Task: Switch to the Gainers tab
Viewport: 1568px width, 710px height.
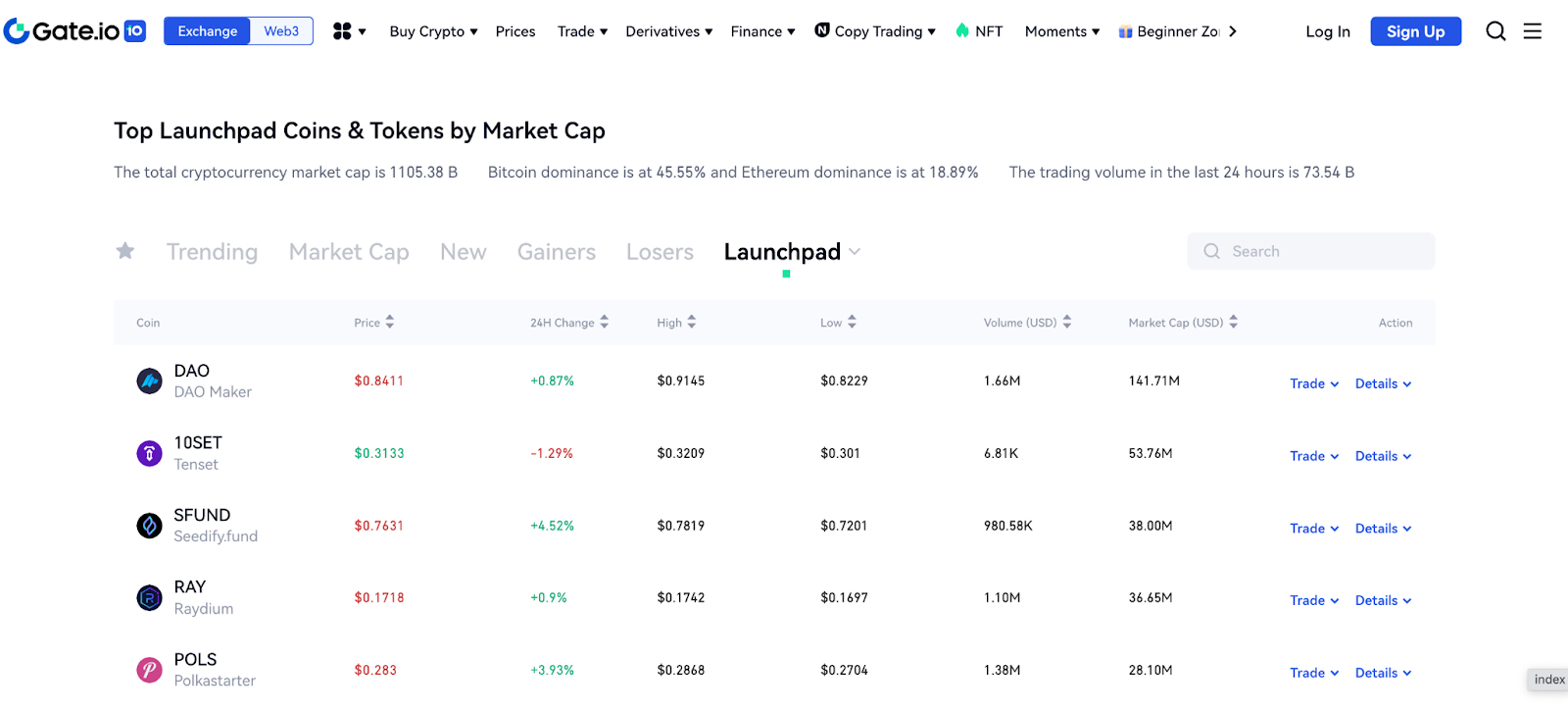Action: (556, 252)
